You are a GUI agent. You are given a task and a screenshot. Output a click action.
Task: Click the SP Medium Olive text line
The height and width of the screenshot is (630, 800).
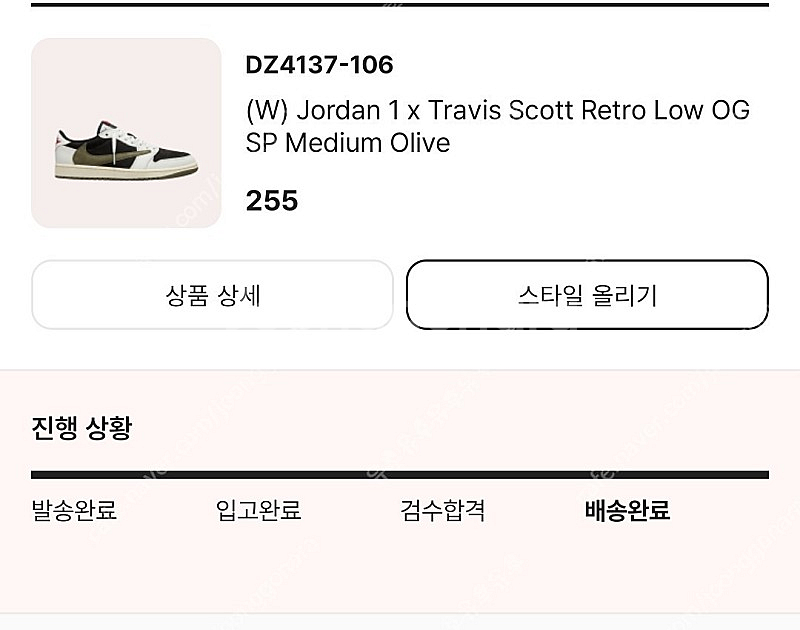coord(348,143)
